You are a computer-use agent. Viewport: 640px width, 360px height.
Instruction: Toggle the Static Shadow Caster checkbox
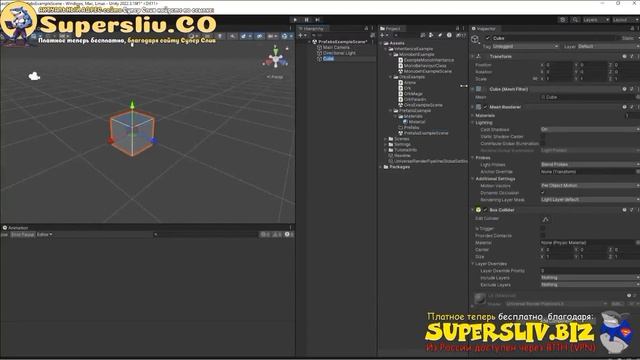tap(543, 137)
